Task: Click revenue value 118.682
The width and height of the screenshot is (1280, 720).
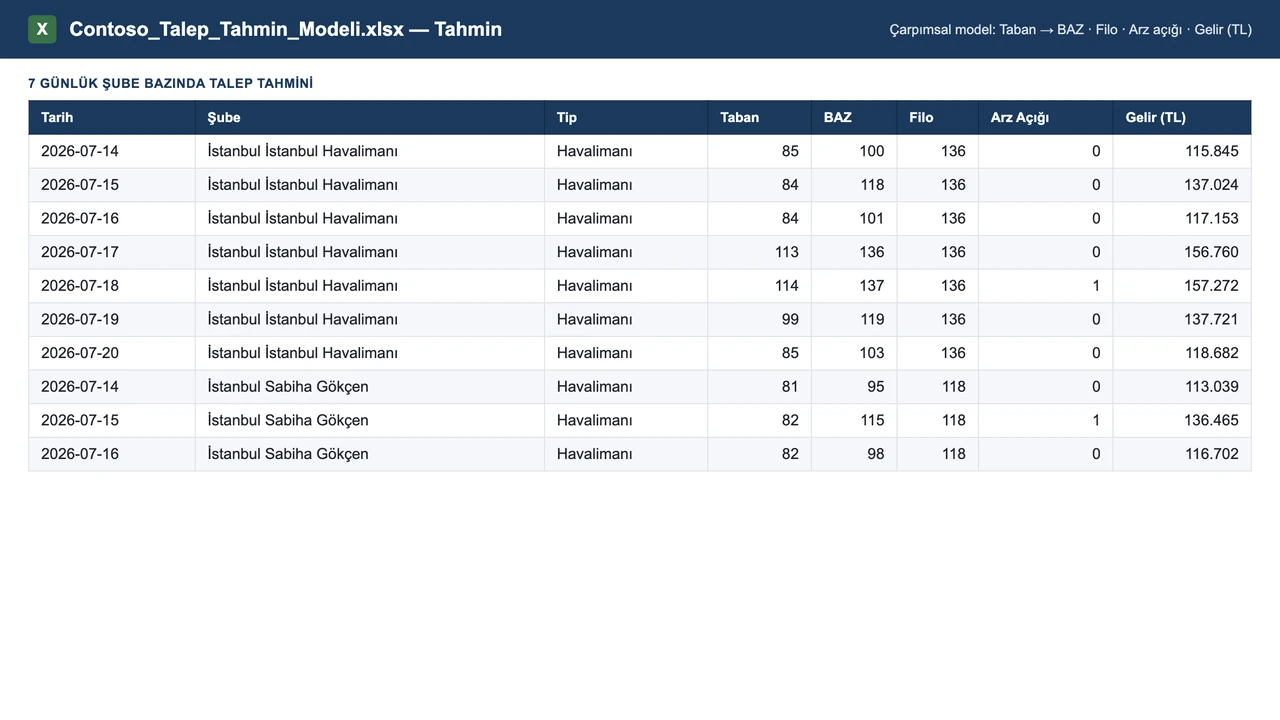Action: (1212, 353)
